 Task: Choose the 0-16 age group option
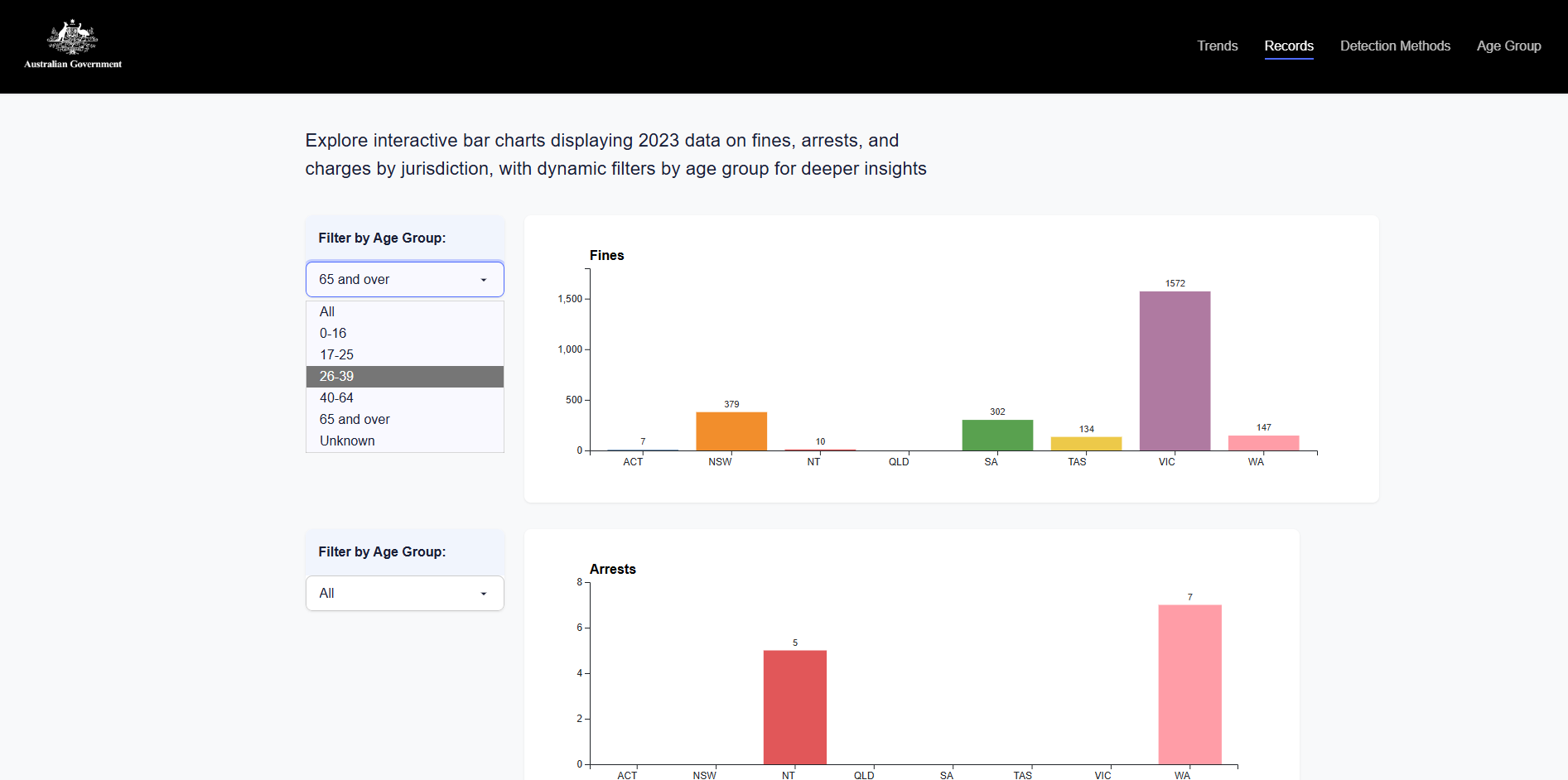(x=333, y=334)
